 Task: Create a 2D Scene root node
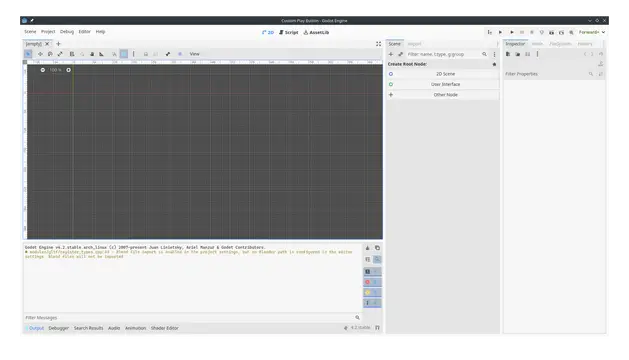[x=443, y=74]
